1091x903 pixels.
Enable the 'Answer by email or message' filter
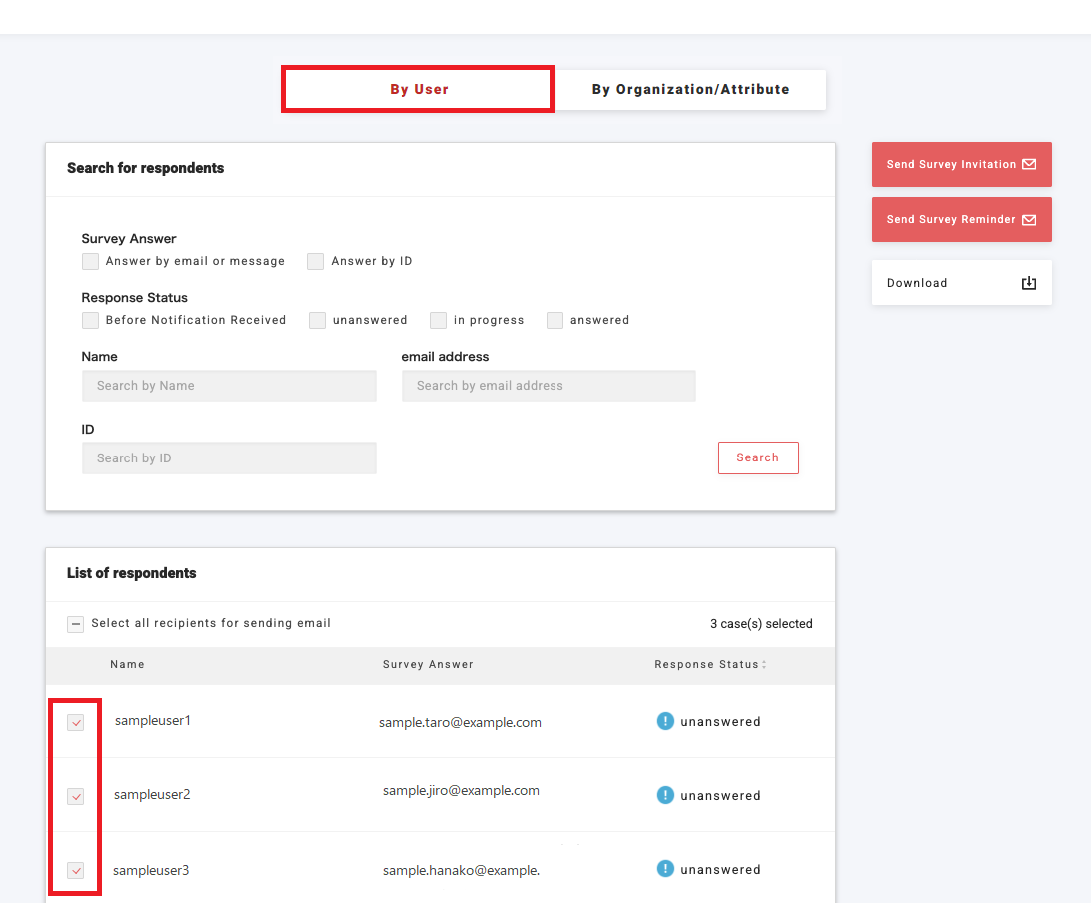(x=91, y=261)
